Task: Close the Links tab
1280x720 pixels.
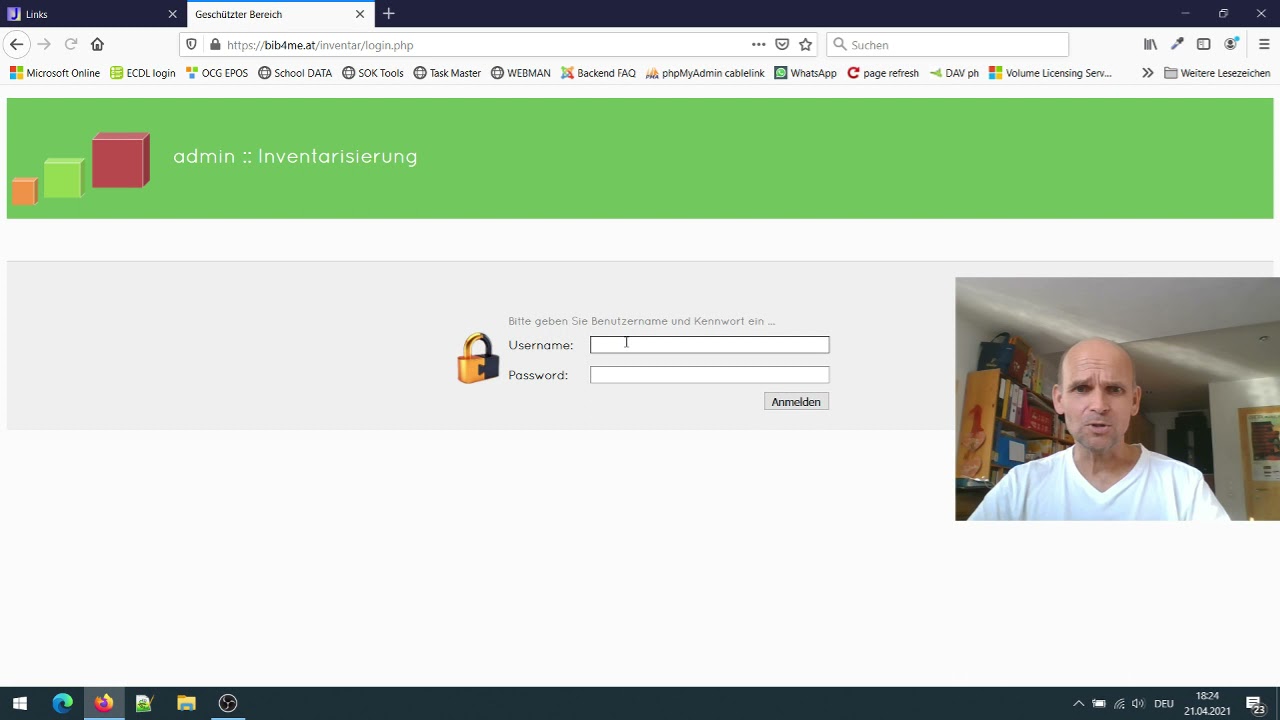Action: pos(172,14)
